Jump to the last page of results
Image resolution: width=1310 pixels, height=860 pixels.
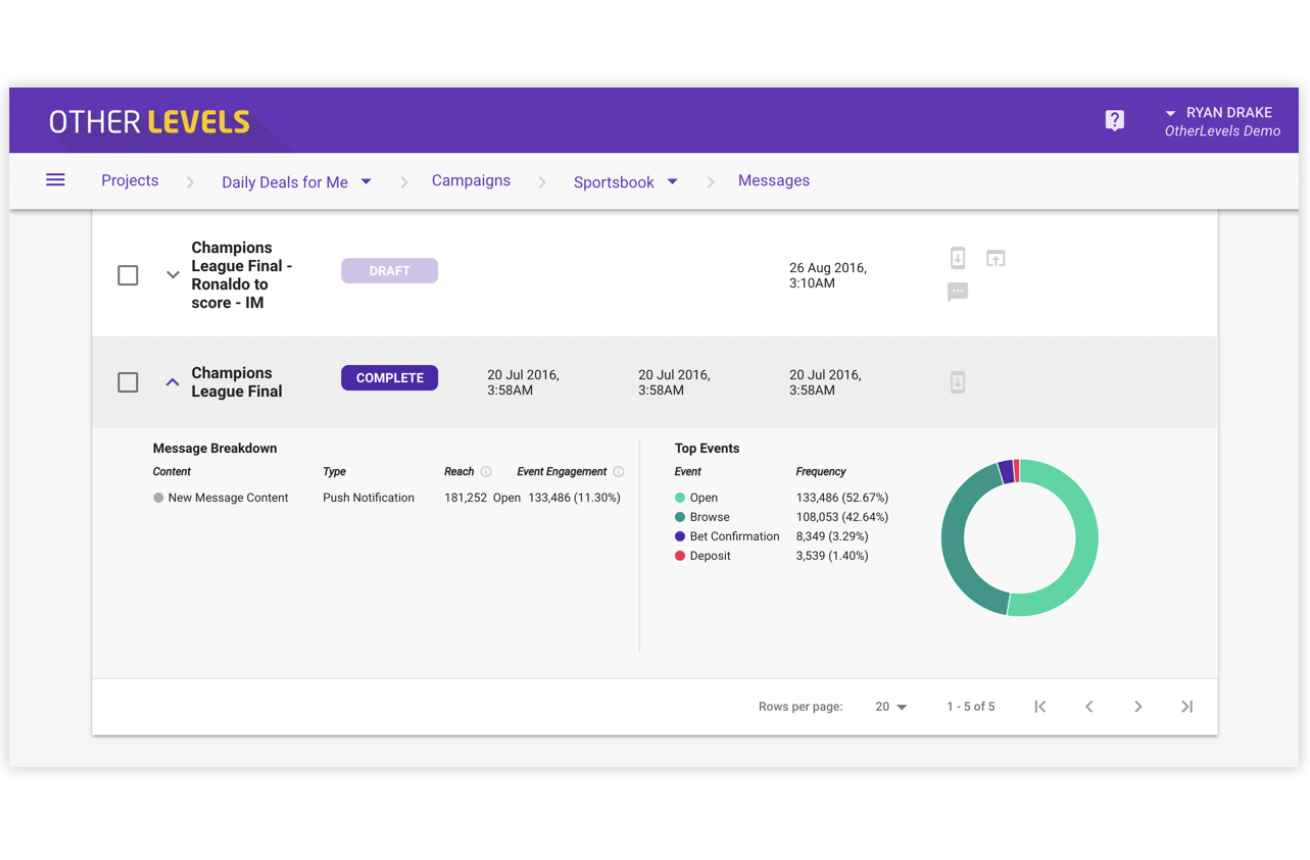pos(1187,706)
